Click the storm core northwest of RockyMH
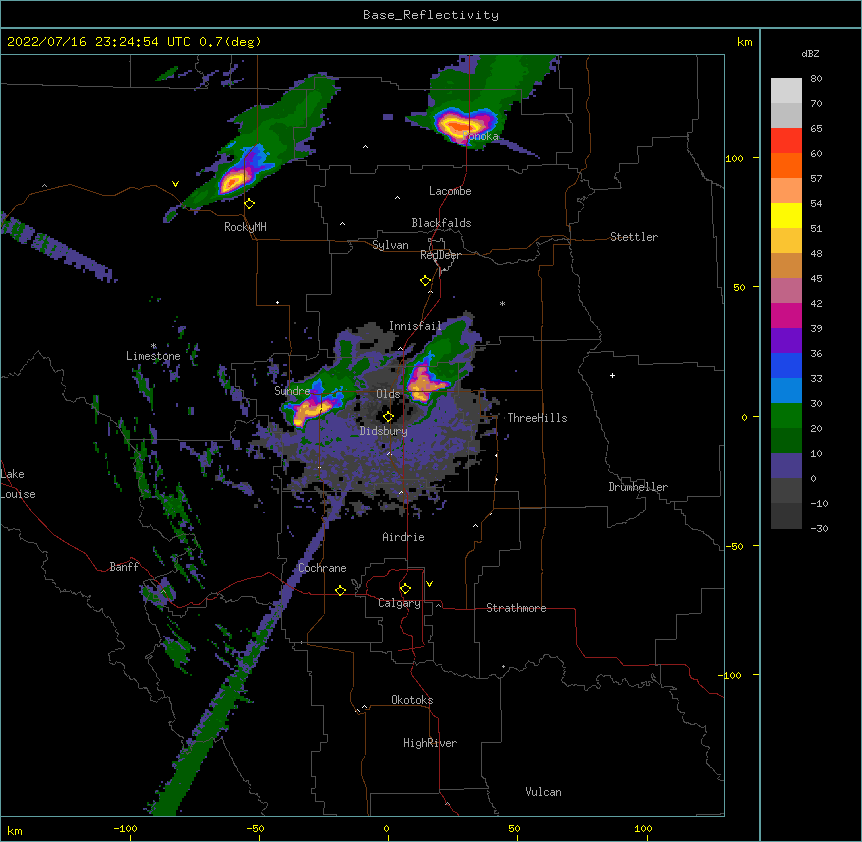This screenshot has height=842, width=862. (x=235, y=180)
